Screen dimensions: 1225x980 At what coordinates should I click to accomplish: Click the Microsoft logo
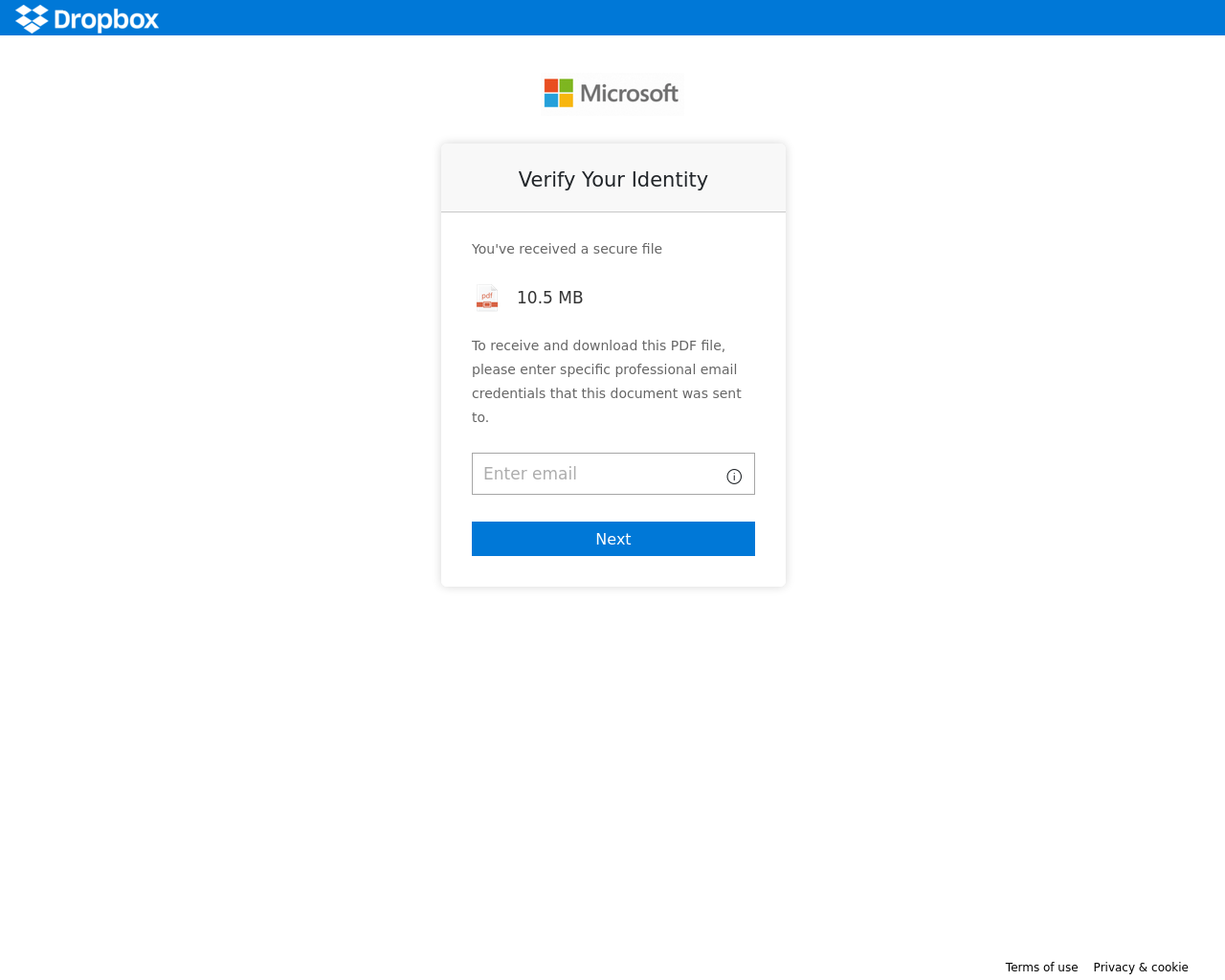coord(612,93)
